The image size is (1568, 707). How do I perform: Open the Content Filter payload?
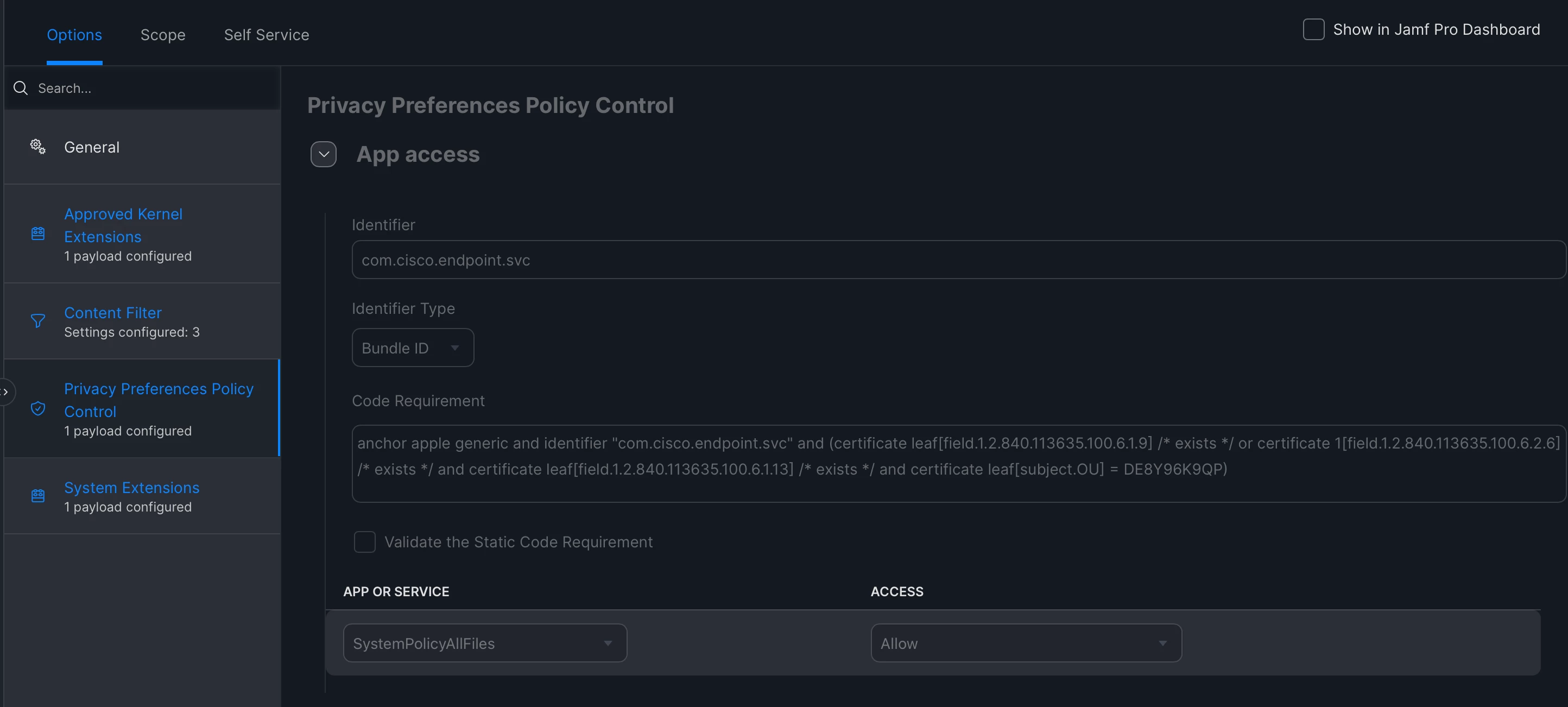tap(142, 321)
